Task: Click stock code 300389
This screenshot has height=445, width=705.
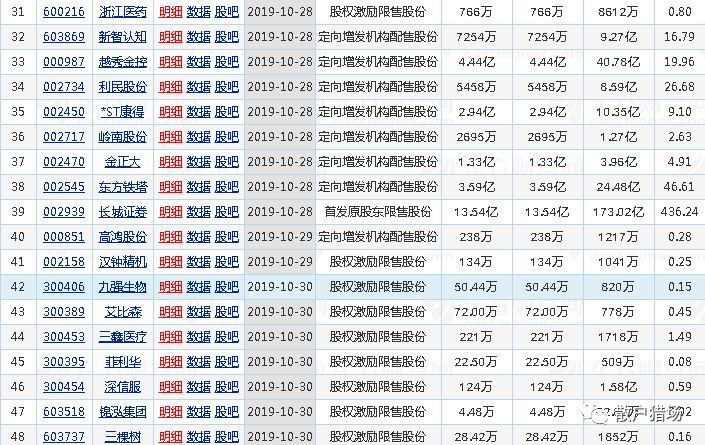Action: 64,312
